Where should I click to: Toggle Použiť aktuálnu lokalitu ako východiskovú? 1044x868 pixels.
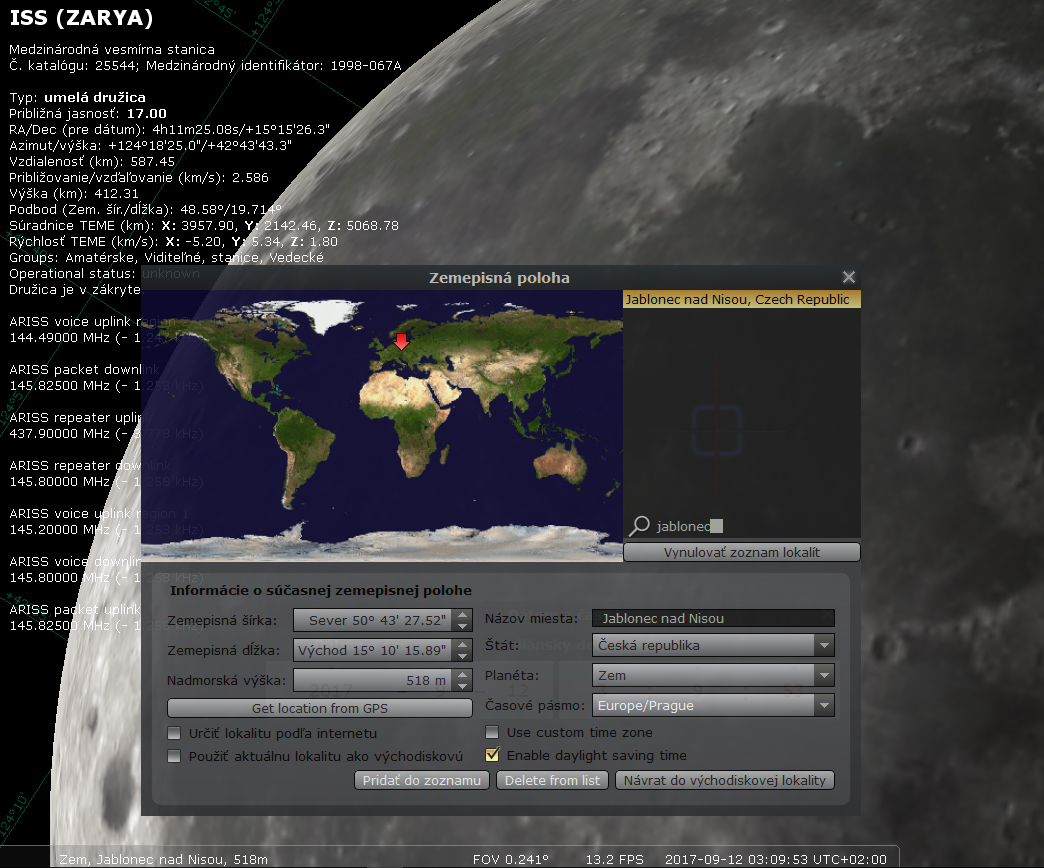tap(175, 756)
